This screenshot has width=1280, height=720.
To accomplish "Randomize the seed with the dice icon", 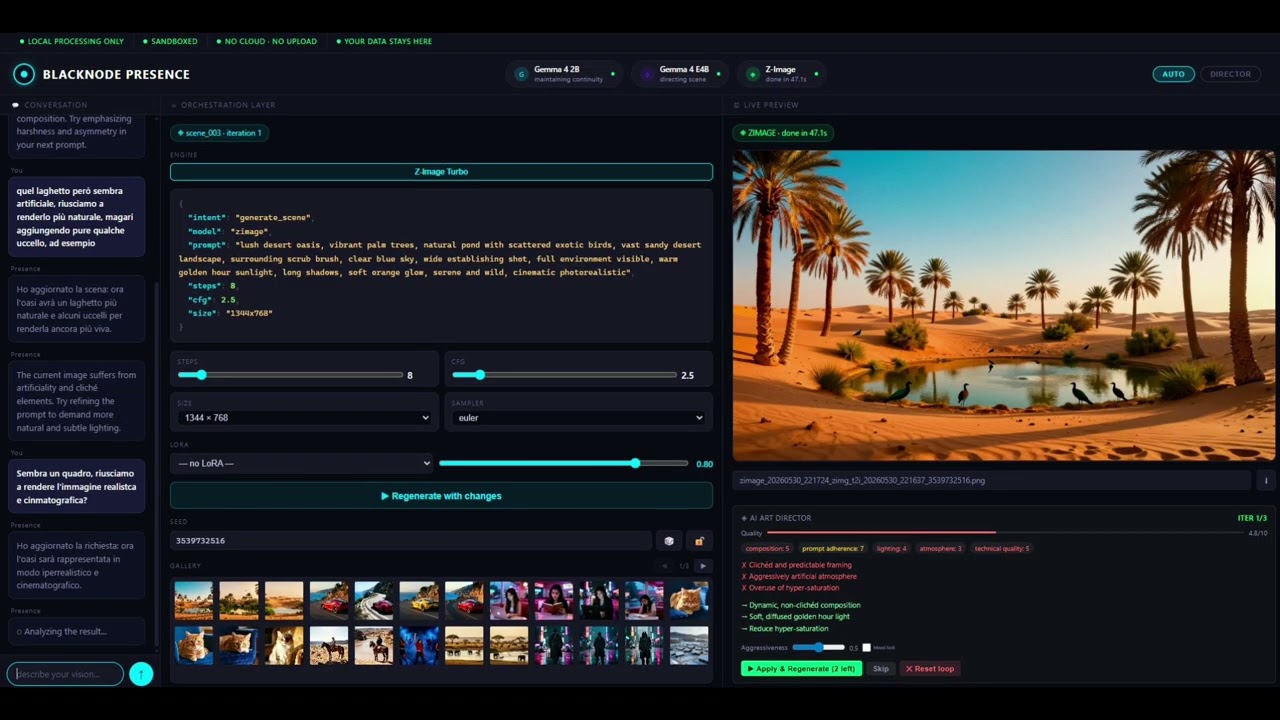I will point(669,541).
